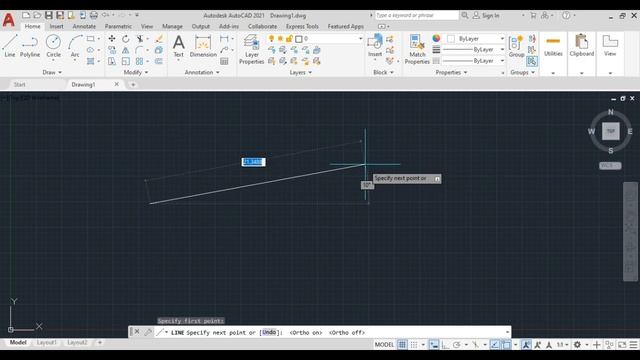This screenshot has height=360, width=640.
Task: Click the Move tool in Modify panel
Action: click(x=112, y=39)
